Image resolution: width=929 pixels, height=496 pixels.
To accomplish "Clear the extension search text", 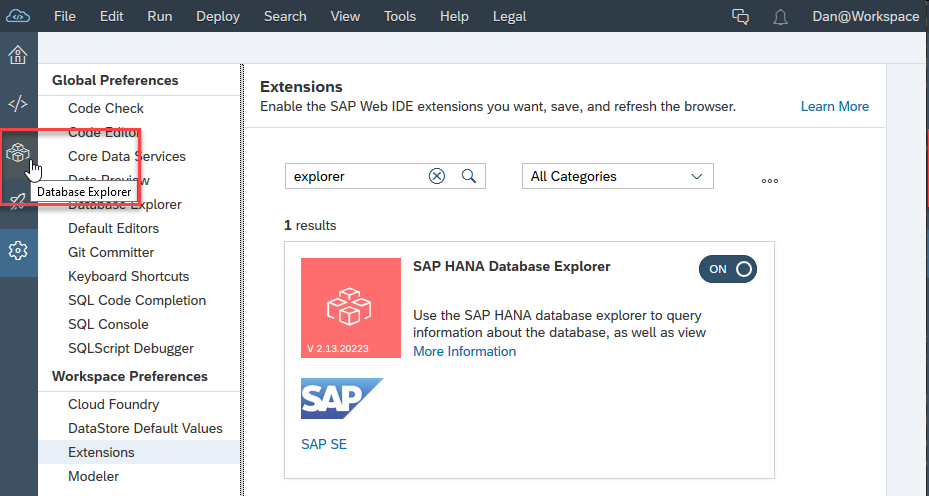I will pyautogui.click(x=437, y=176).
